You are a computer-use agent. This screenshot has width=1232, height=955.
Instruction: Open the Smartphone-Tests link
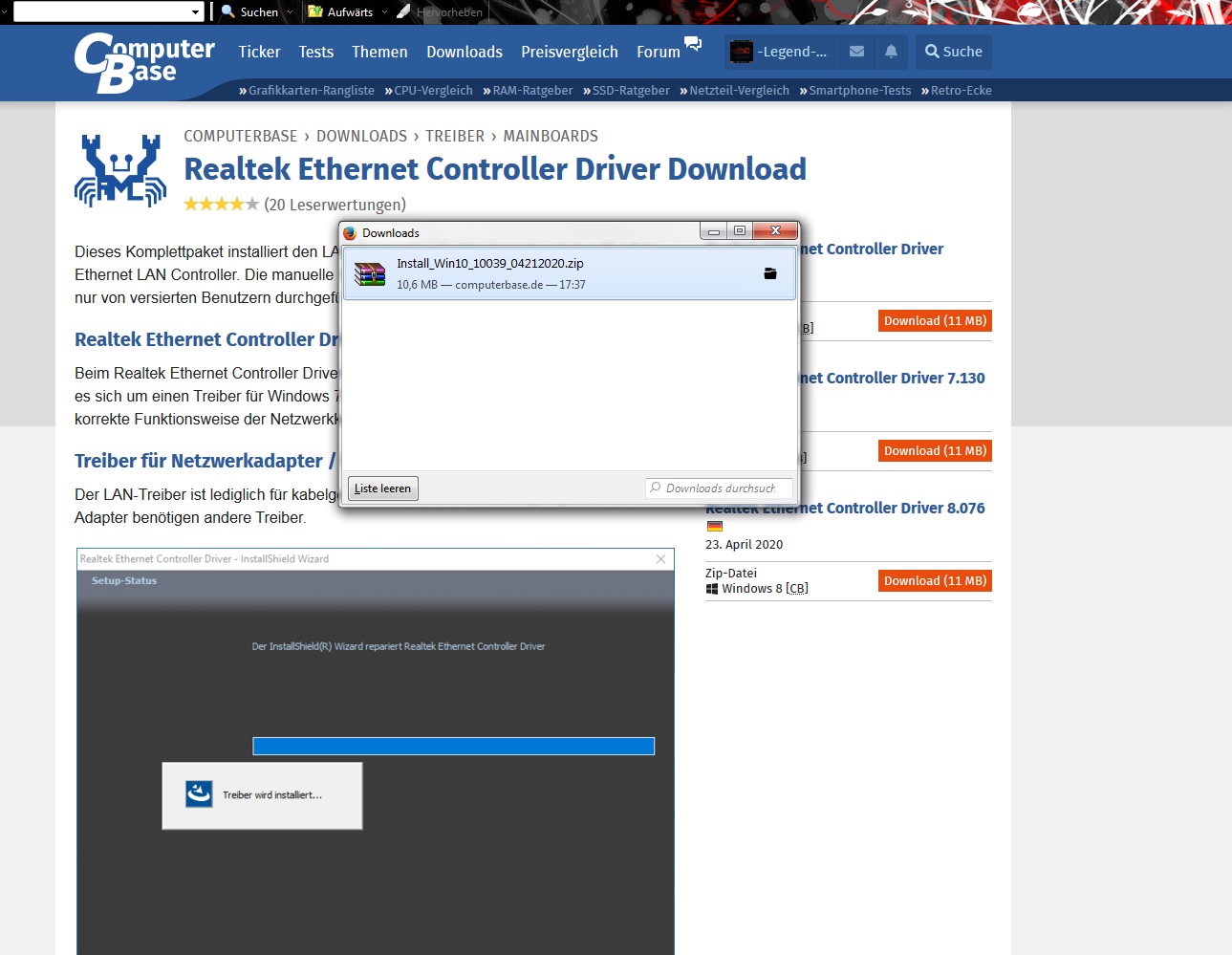(860, 91)
